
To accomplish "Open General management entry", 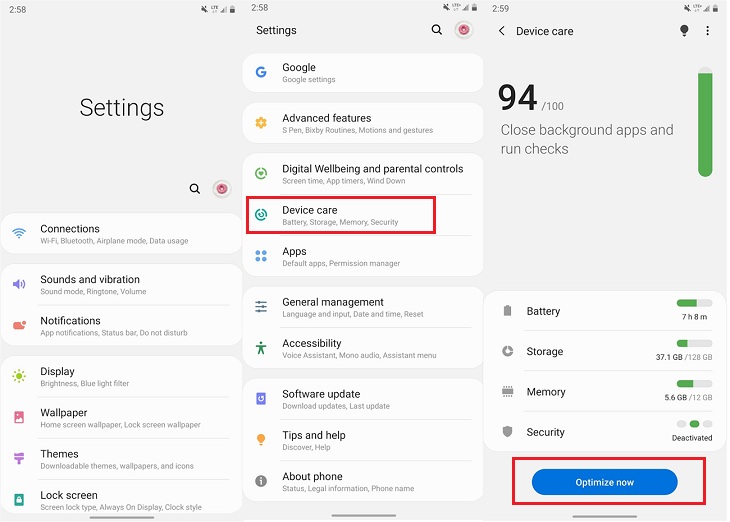I will 363,307.
